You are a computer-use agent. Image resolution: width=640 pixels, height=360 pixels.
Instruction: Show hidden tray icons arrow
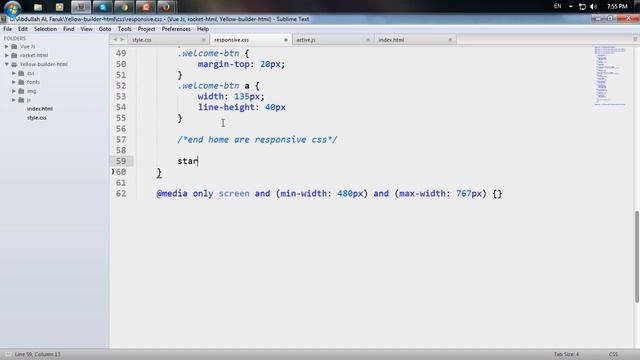pos(571,7)
